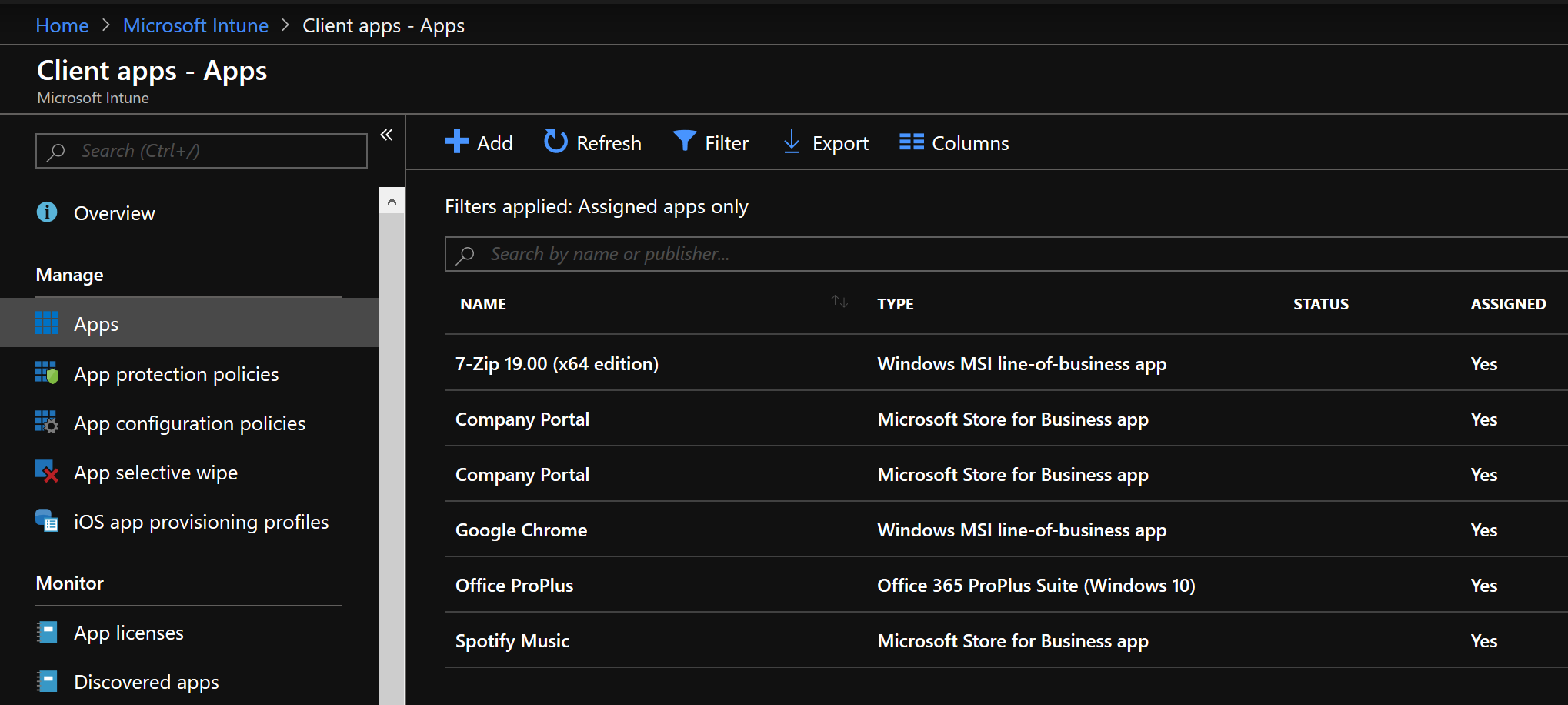The height and width of the screenshot is (705, 1568).
Task: Collapse the sidebar with double chevron
Action: point(386,135)
